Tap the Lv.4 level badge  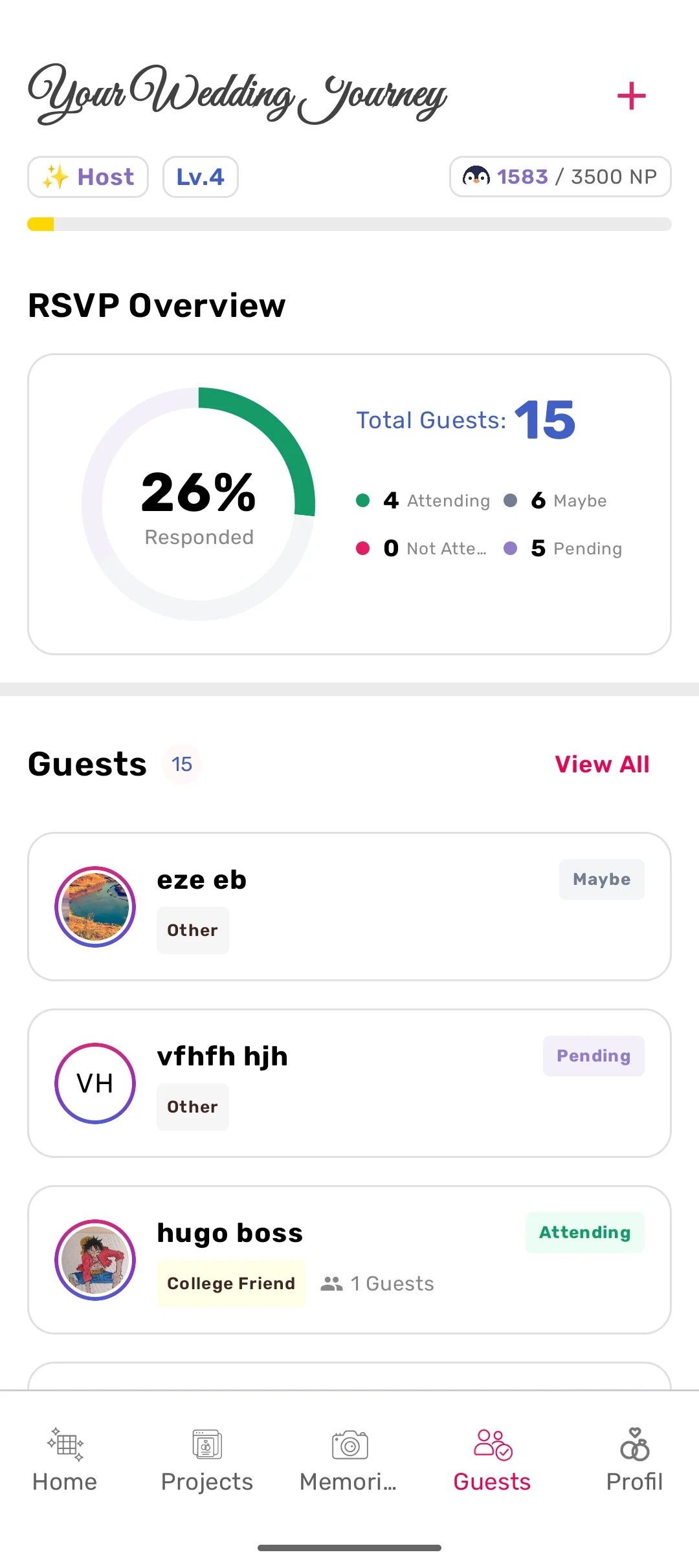[200, 177]
